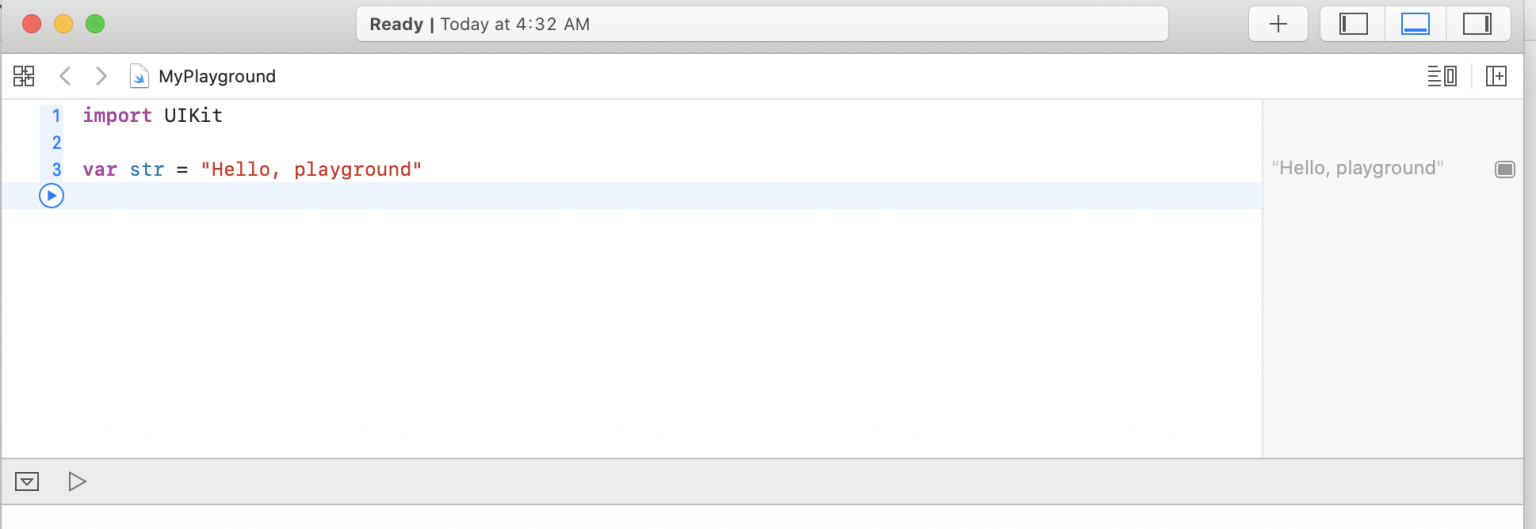Toggle the Inspectors right panel
The image size is (1536, 529).
pyautogui.click(x=1477, y=25)
